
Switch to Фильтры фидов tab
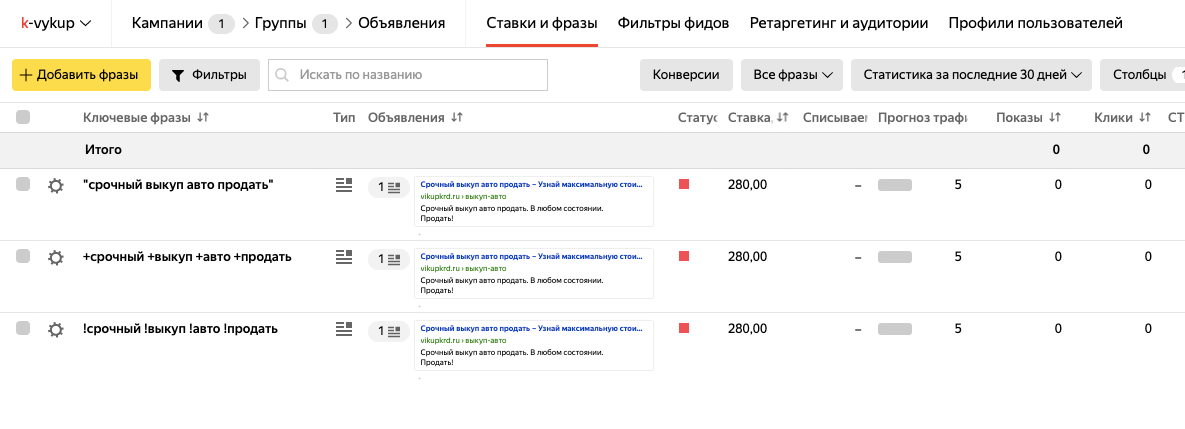(673, 23)
